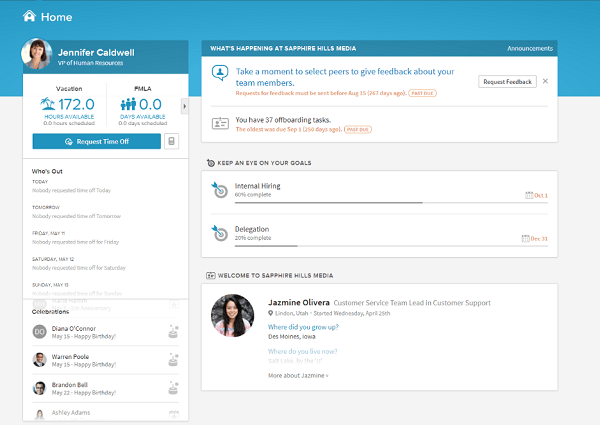Open the select peers feedback message

(345, 77)
